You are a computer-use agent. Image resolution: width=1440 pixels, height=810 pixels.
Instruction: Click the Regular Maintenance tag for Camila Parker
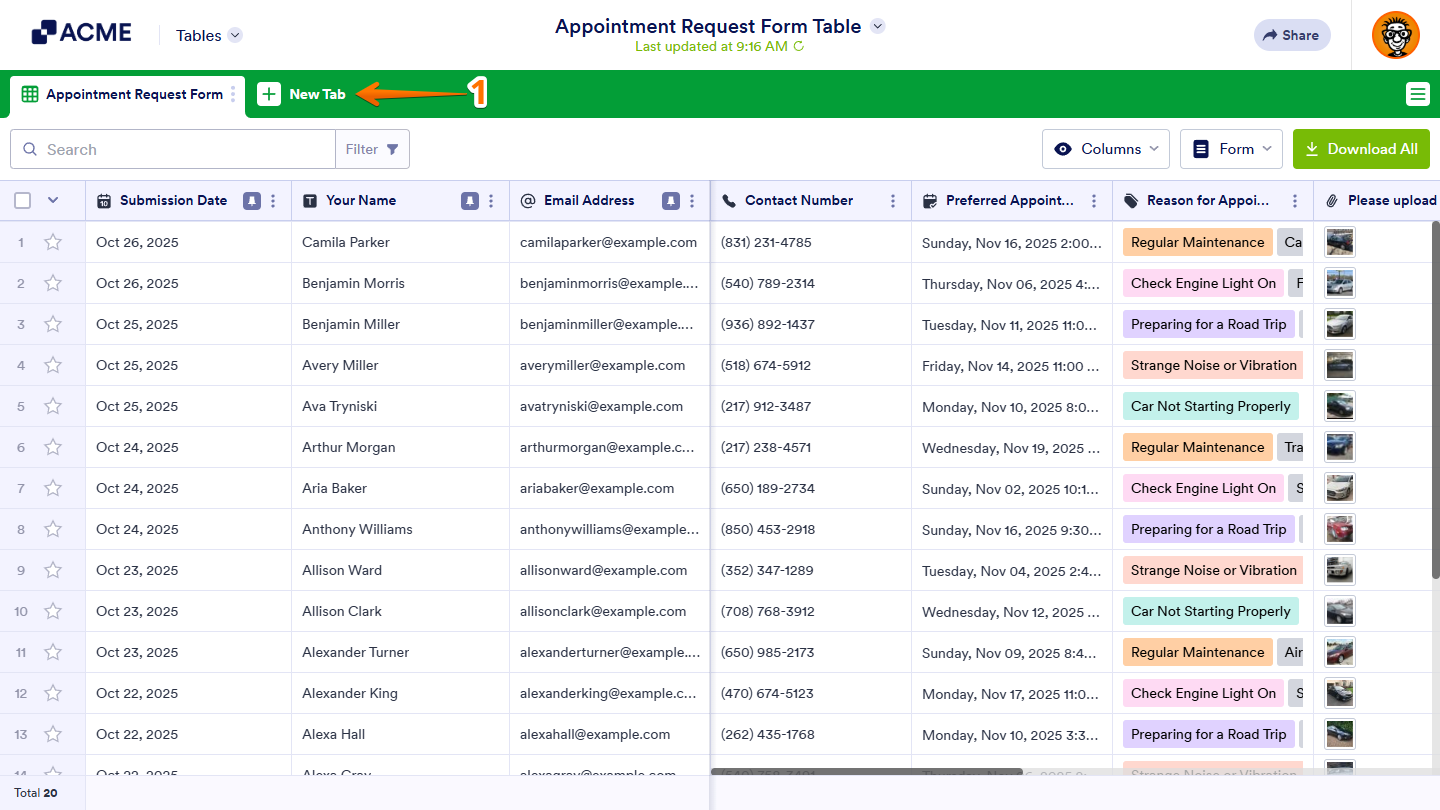click(1197, 242)
